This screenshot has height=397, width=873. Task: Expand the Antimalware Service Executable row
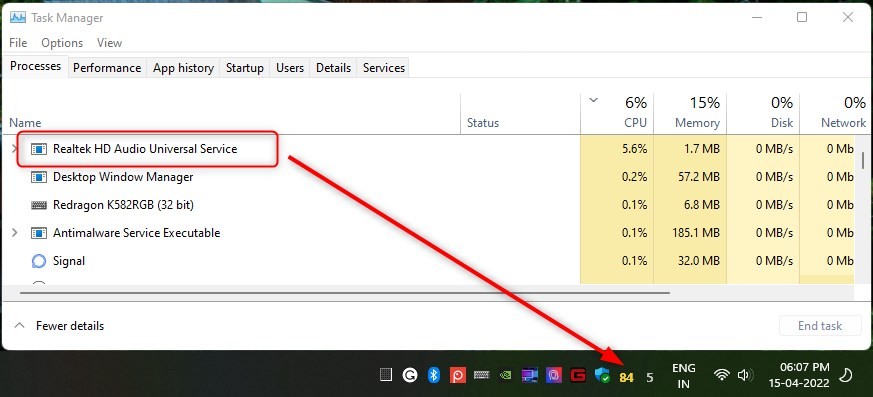[x=15, y=232]
